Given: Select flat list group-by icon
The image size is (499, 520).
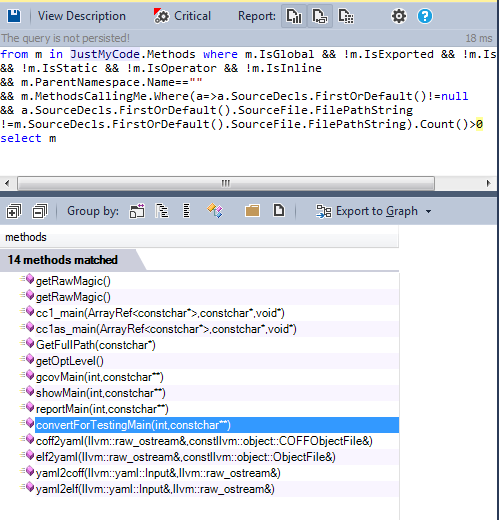Looking at the screenshot, I should click(x=187, y=211).
